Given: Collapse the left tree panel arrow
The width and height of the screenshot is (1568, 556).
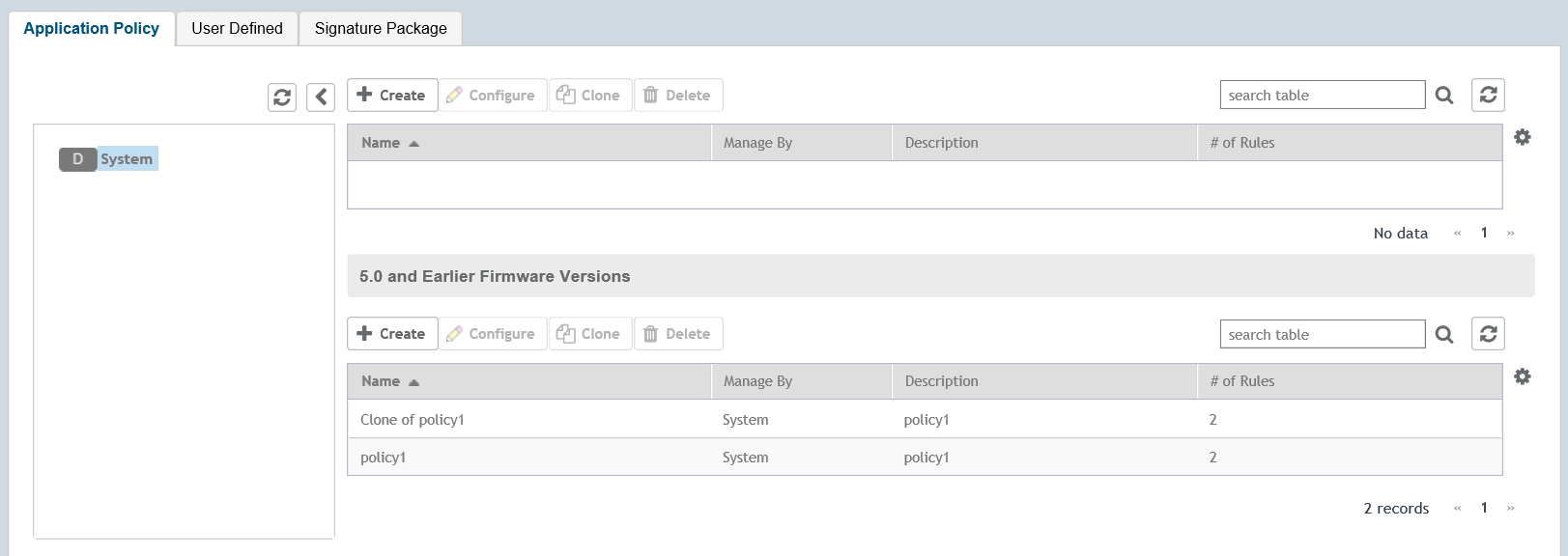Looking at the screenshot, I should (x=321, y=97).
